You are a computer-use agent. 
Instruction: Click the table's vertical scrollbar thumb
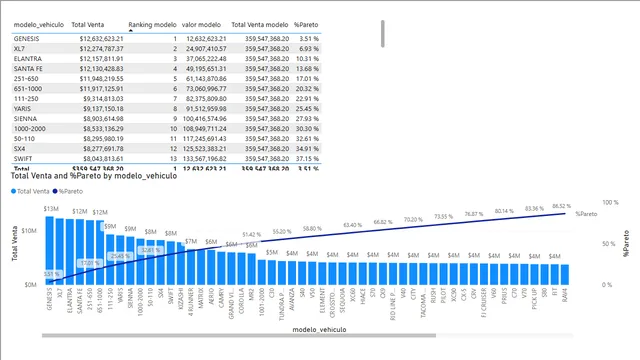[x=382, y=33]
